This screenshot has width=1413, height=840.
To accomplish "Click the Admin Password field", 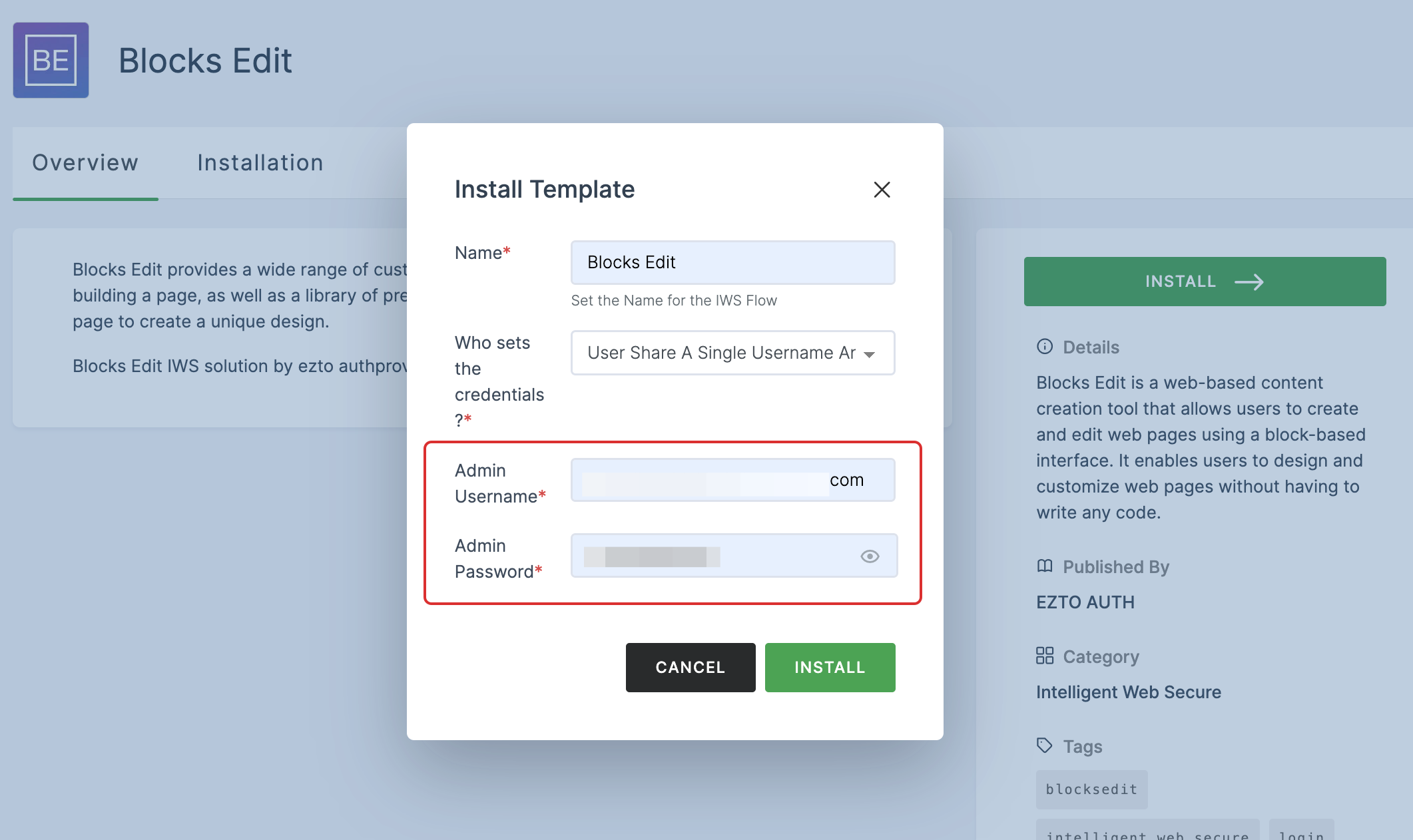I will (x=734, y=556).
